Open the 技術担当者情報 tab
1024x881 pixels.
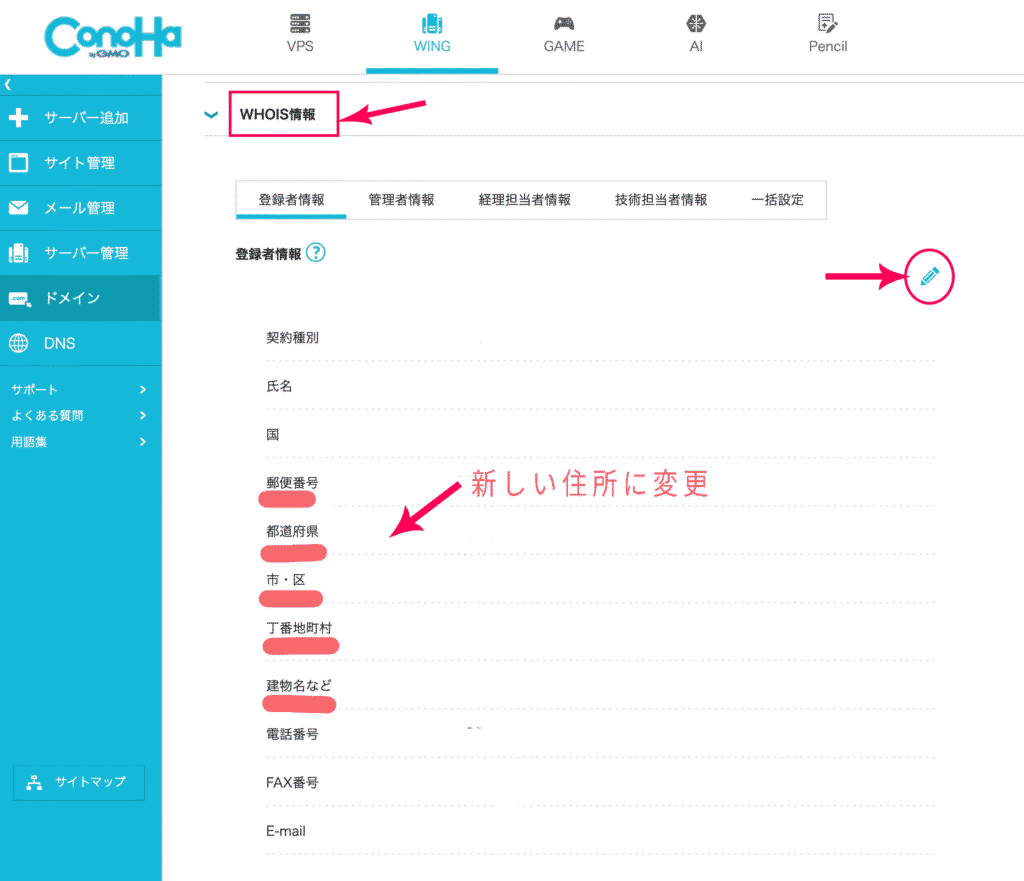(660, 200)
